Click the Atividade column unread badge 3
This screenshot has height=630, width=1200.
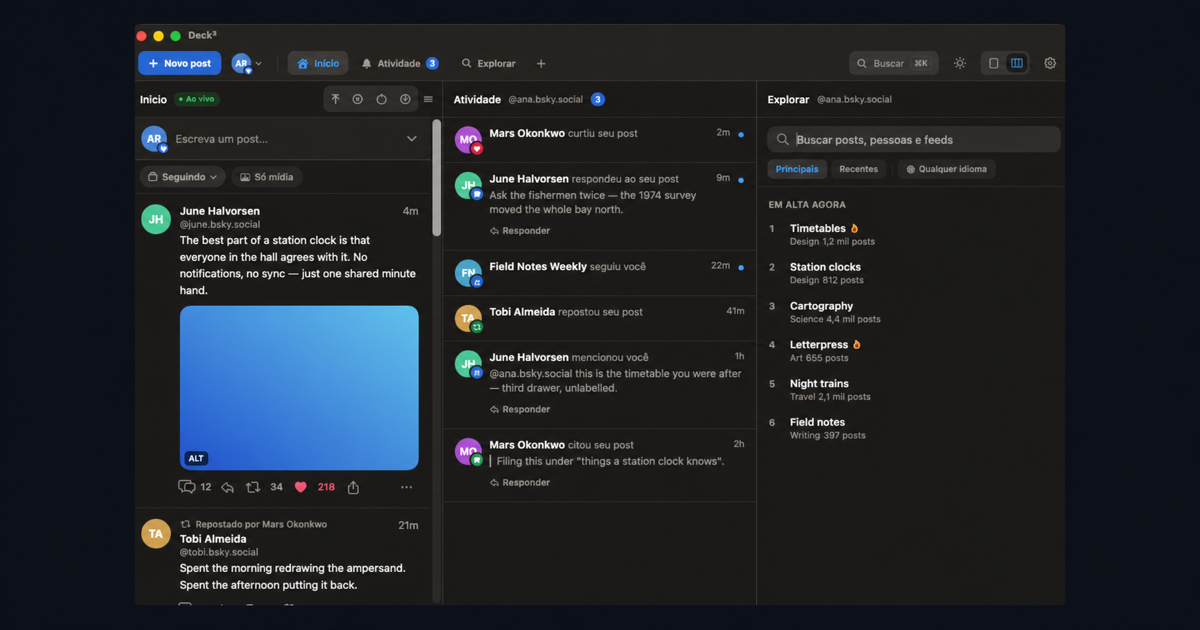(x=597, y=99)
